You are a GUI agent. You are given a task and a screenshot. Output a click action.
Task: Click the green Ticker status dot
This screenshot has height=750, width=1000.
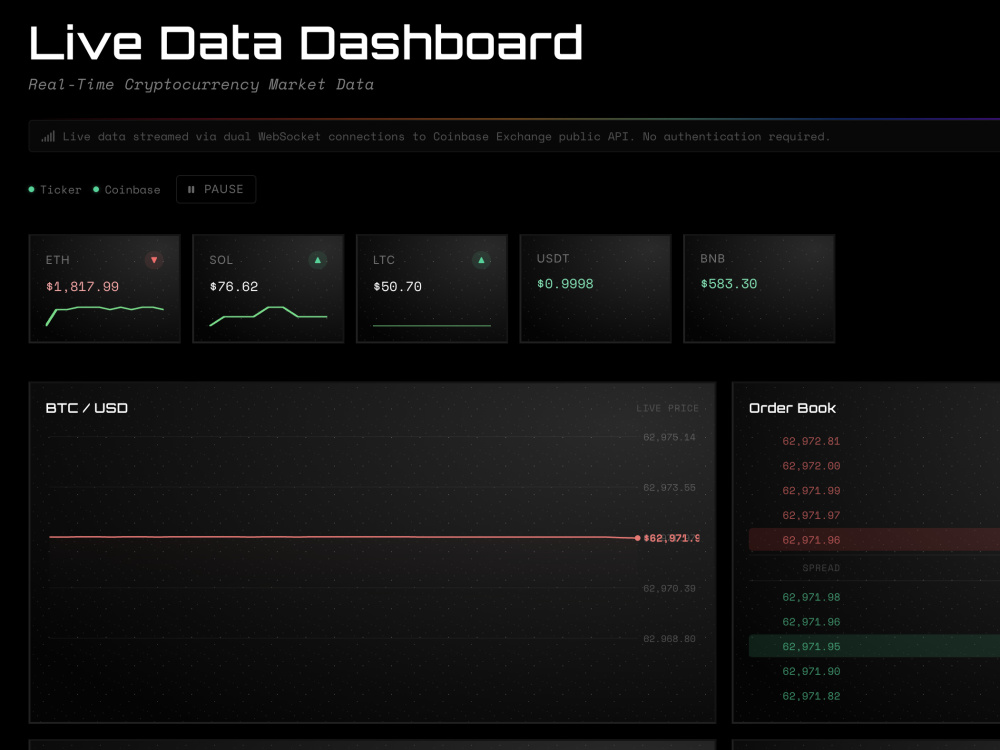coord(31,189)
